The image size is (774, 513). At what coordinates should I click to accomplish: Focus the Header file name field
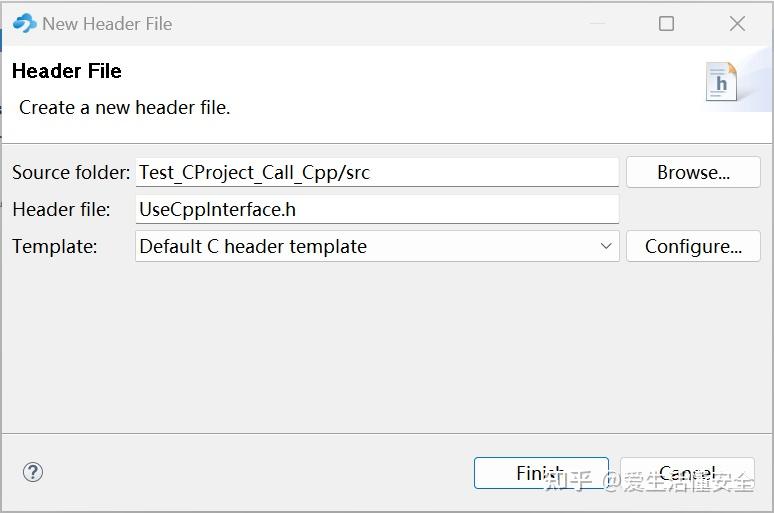tap(377, 209)
